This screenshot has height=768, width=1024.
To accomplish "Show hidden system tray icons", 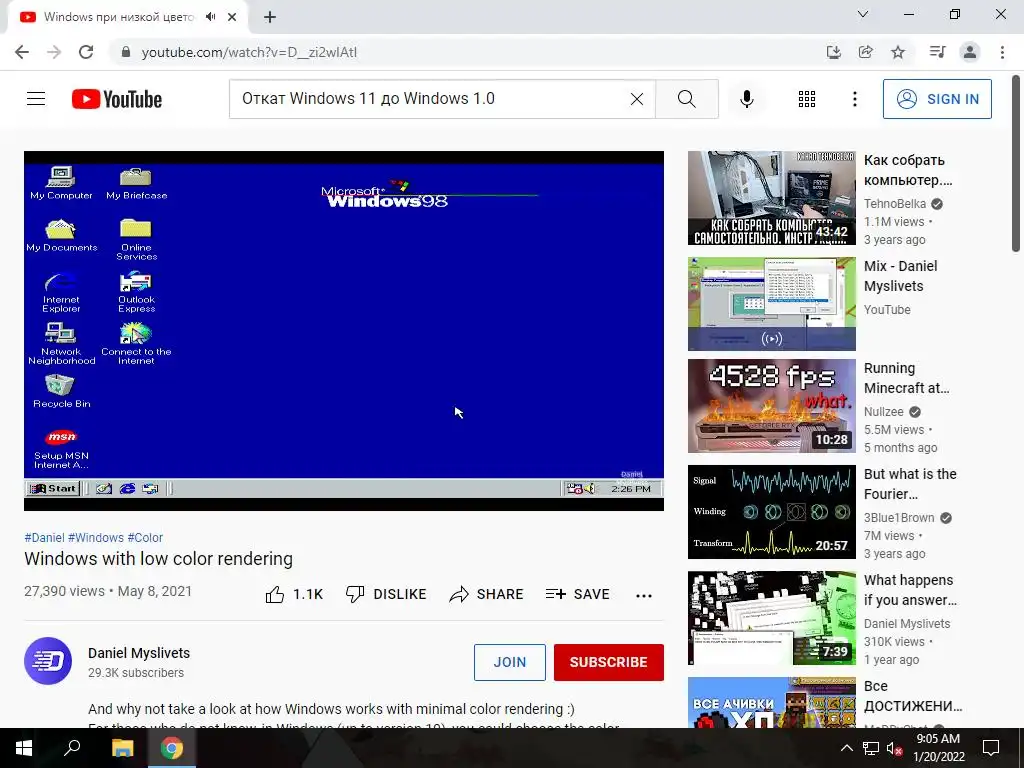I will (846, 748).
